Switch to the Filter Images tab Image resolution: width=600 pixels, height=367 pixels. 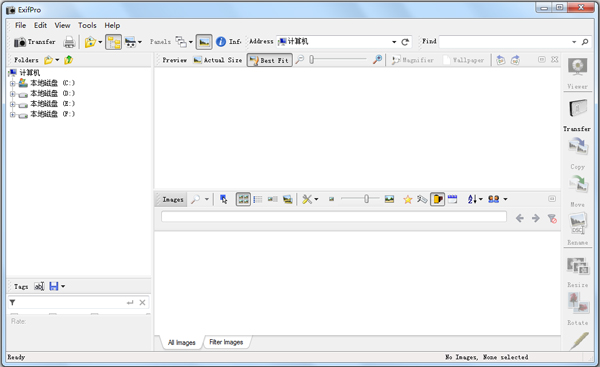[226, 342]
